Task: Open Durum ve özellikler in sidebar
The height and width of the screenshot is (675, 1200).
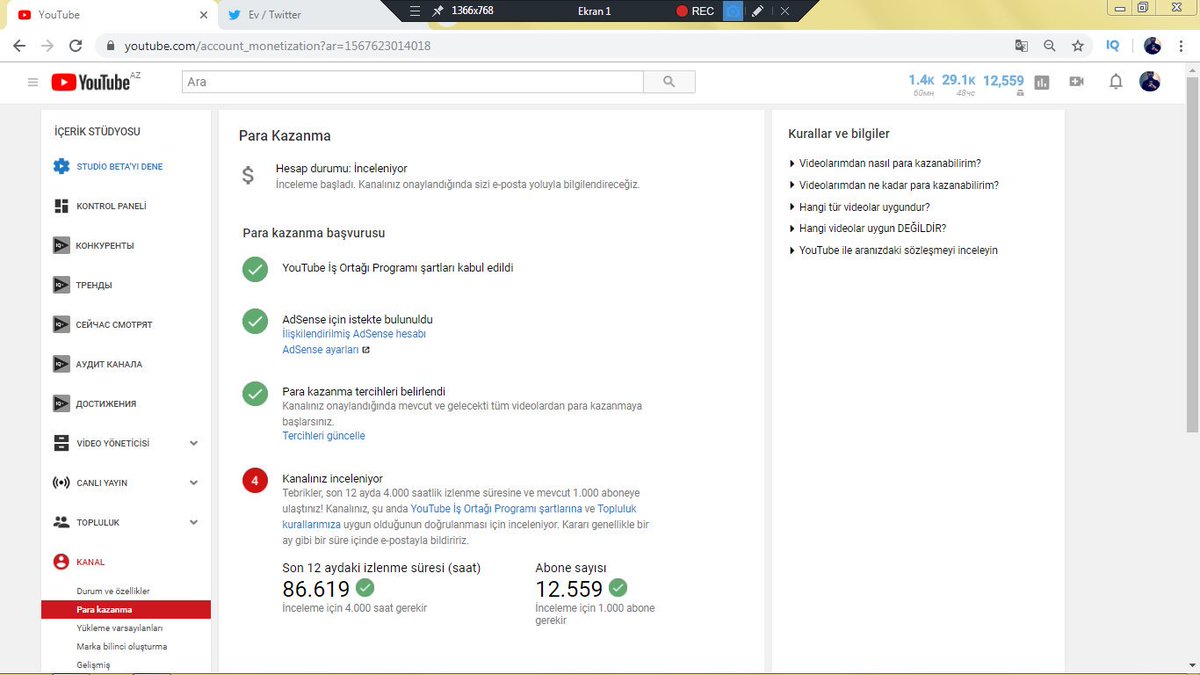Action: (113, 591)
